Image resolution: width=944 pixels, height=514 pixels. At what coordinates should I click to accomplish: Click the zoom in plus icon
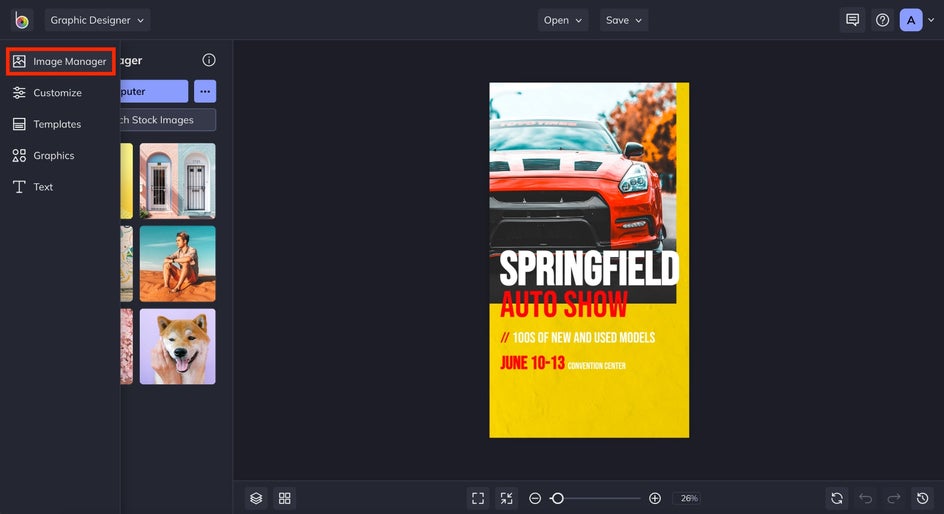(x=655, y=498)
